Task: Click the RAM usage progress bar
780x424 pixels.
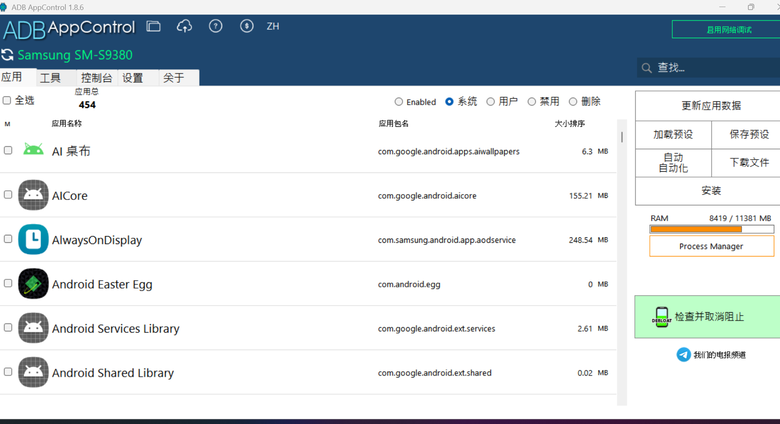Action: [711, 229]
